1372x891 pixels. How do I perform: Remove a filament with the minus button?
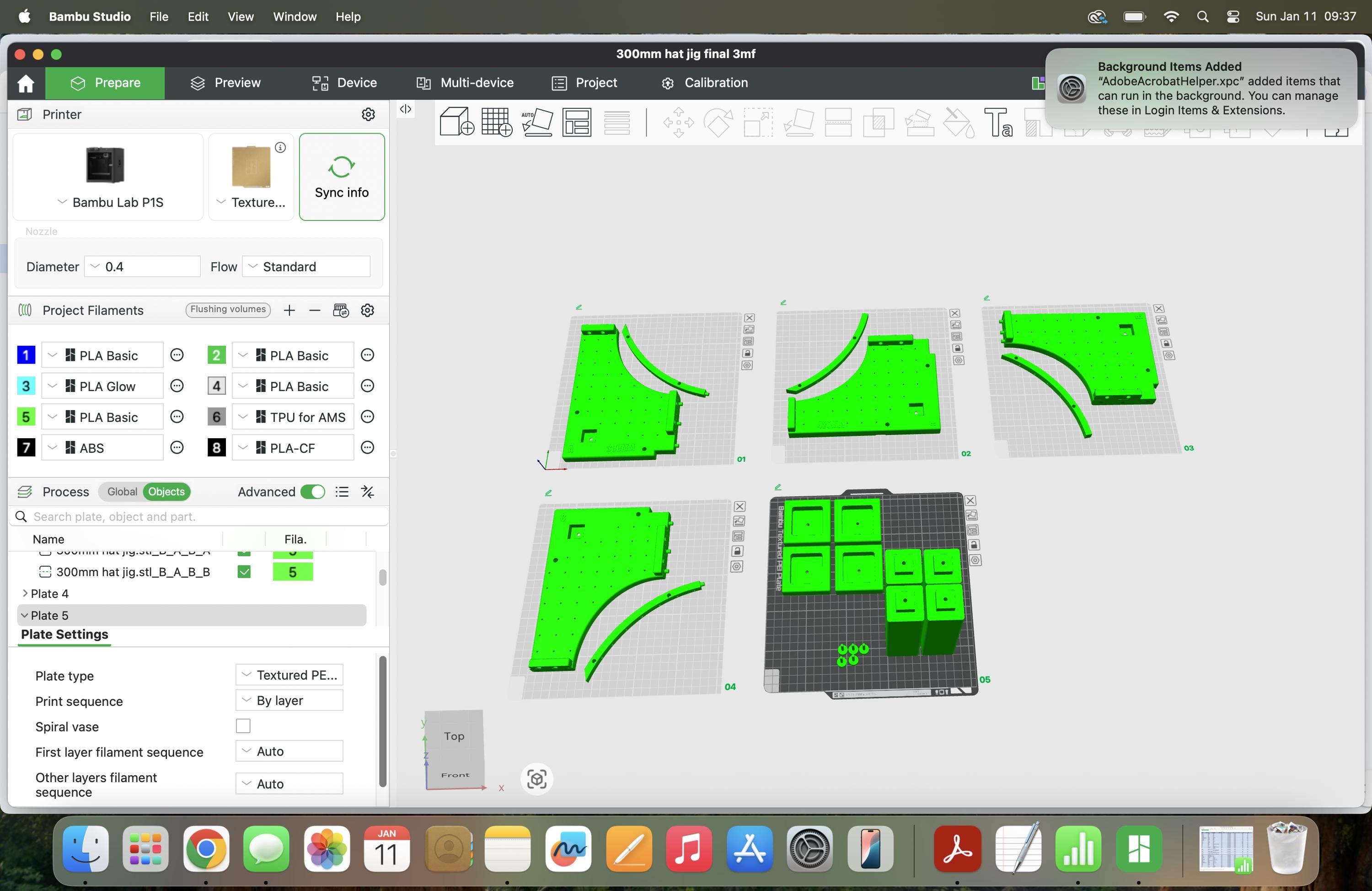(315, 310)
